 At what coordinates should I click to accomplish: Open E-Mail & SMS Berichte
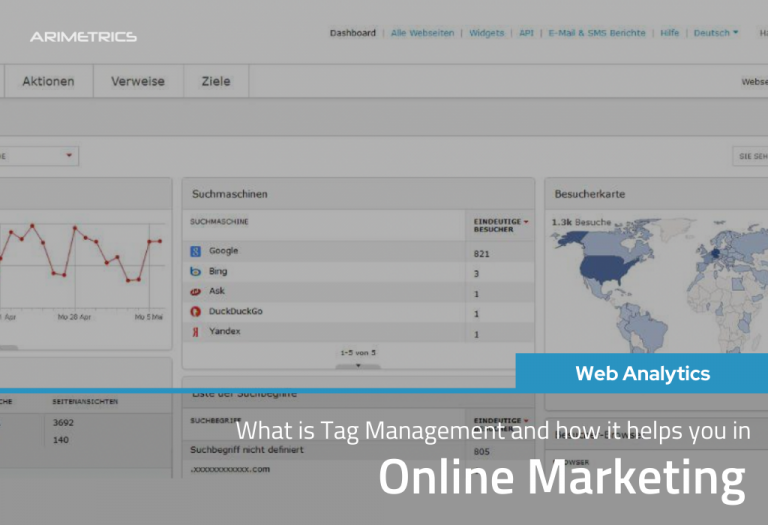click(x=597, y=33)
